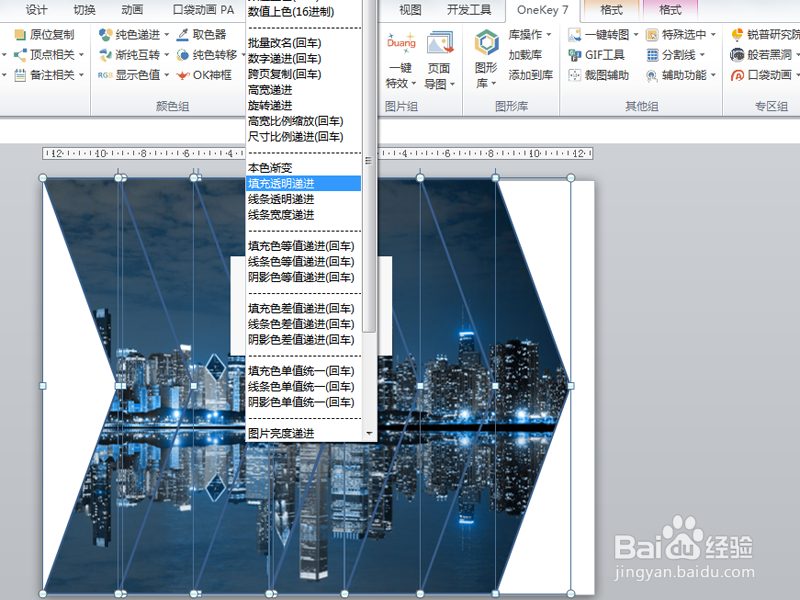
Task: Click the 裁图辅助 tool
Action: click(x=598, y=75)
